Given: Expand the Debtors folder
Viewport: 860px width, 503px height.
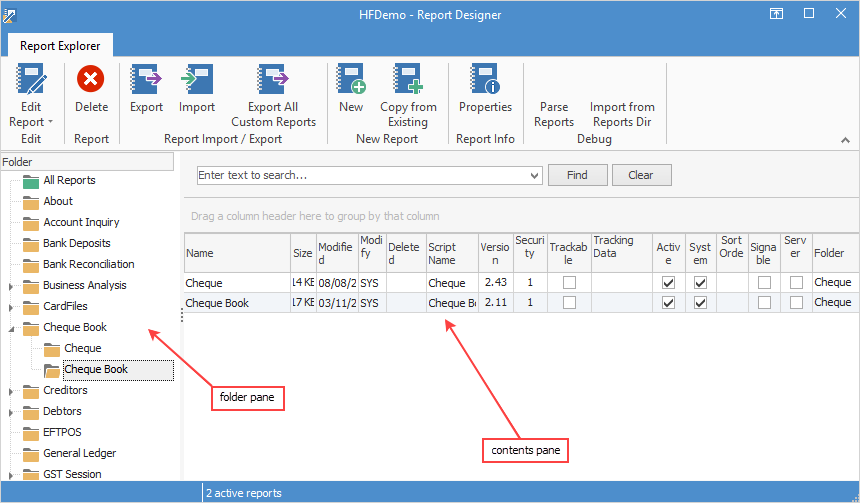Looking at the screenshot, I should click(11, 412).
